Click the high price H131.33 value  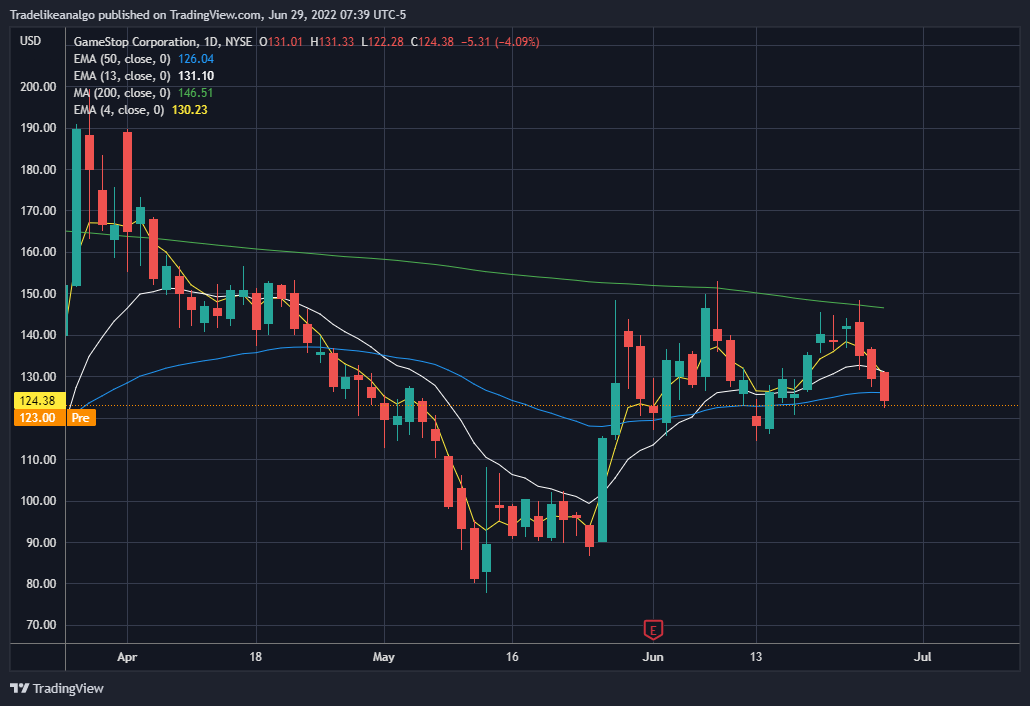coord(332,41)
